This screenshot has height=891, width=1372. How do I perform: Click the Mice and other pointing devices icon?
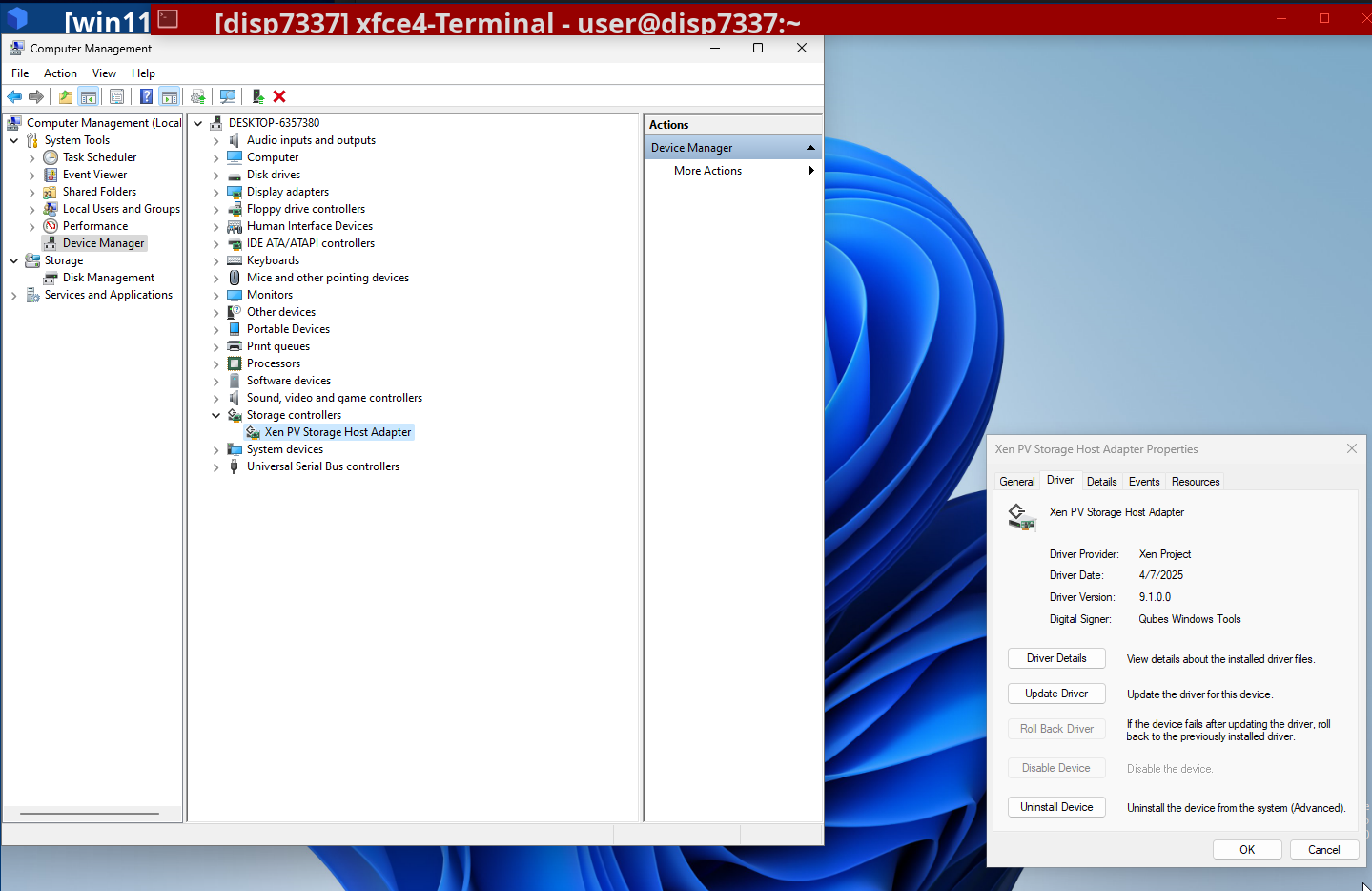(x=235, y=278)
